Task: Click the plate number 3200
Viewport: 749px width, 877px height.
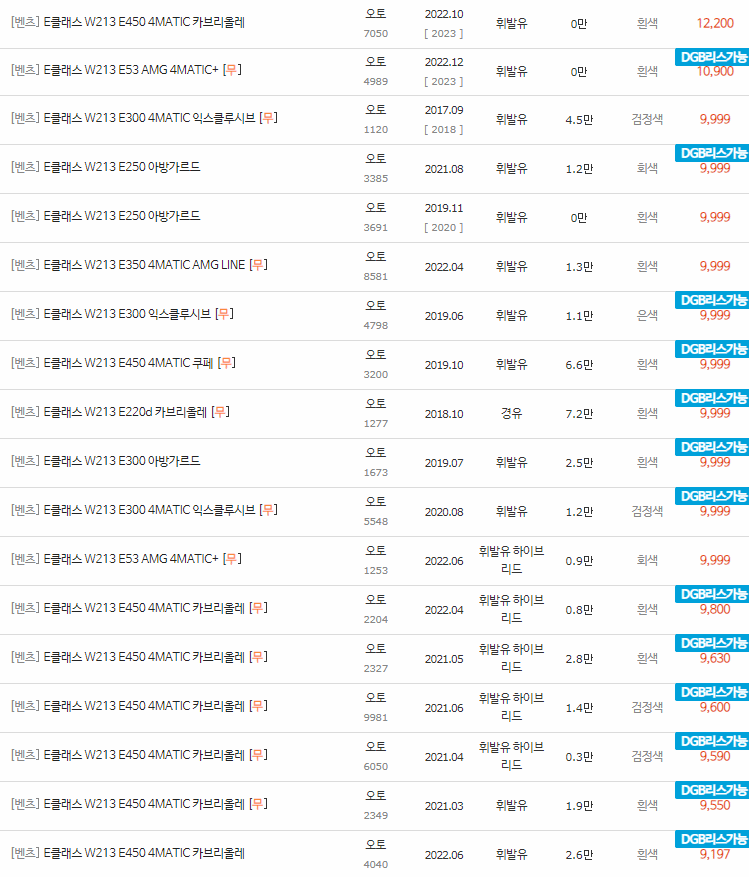Action: pos(375,374)
